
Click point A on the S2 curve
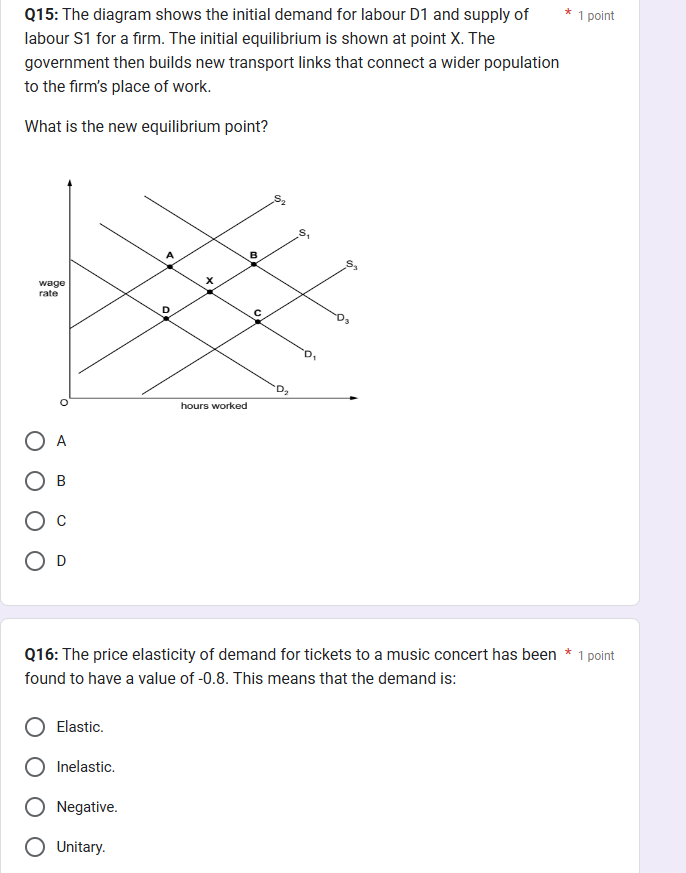(170, 267)
